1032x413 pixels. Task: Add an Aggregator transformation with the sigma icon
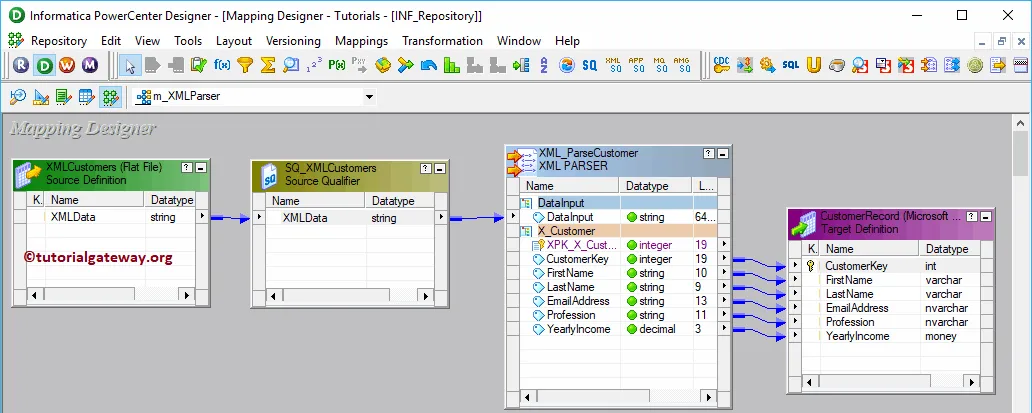point(268,65)
